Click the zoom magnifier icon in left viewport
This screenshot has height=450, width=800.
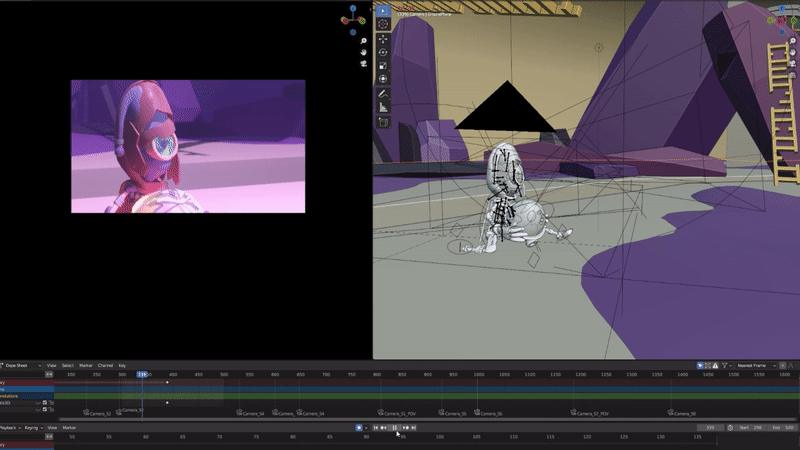pos(363,41)
